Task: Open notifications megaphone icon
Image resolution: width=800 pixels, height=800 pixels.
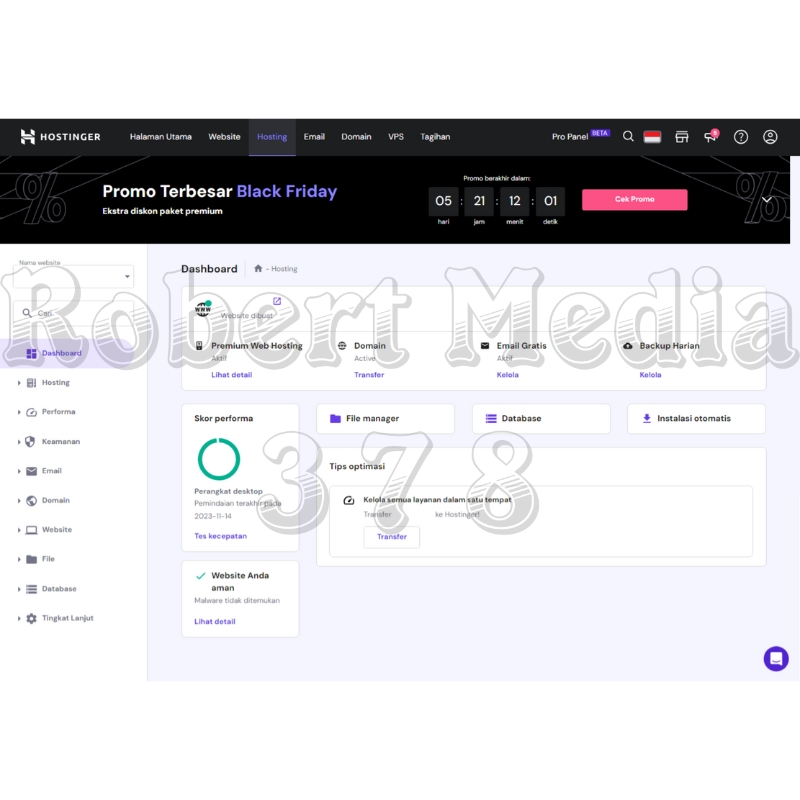Action: (x=711, y=136)
